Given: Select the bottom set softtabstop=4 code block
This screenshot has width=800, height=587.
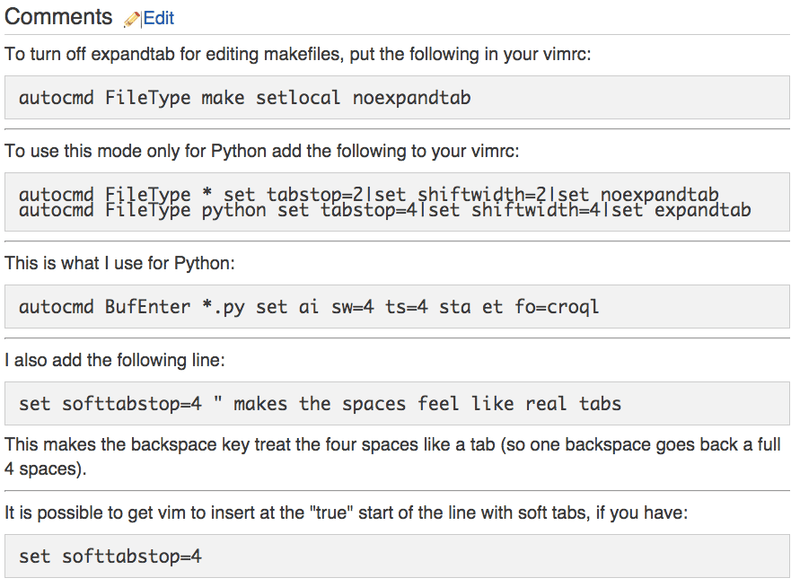Looking at the screenshot, I should pos(400,556).
